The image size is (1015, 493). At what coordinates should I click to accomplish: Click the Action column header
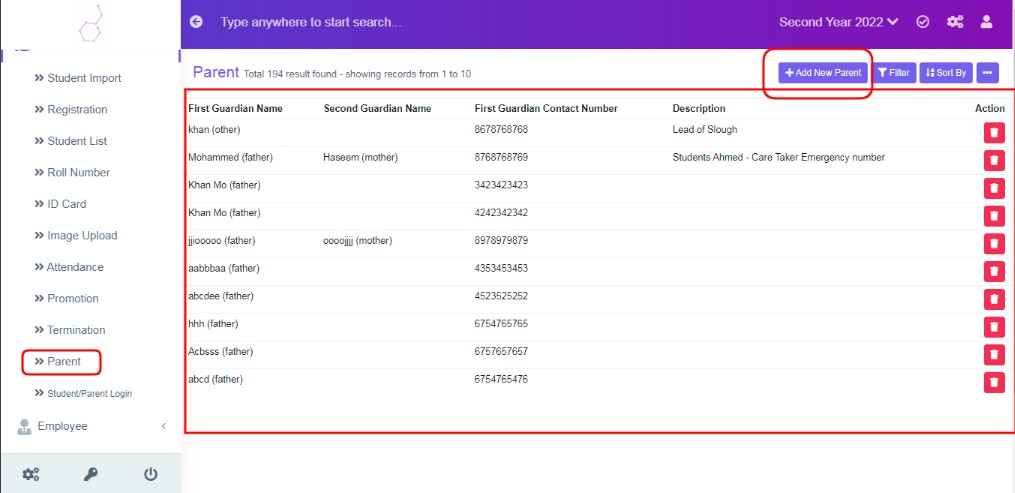pos(990,109)
